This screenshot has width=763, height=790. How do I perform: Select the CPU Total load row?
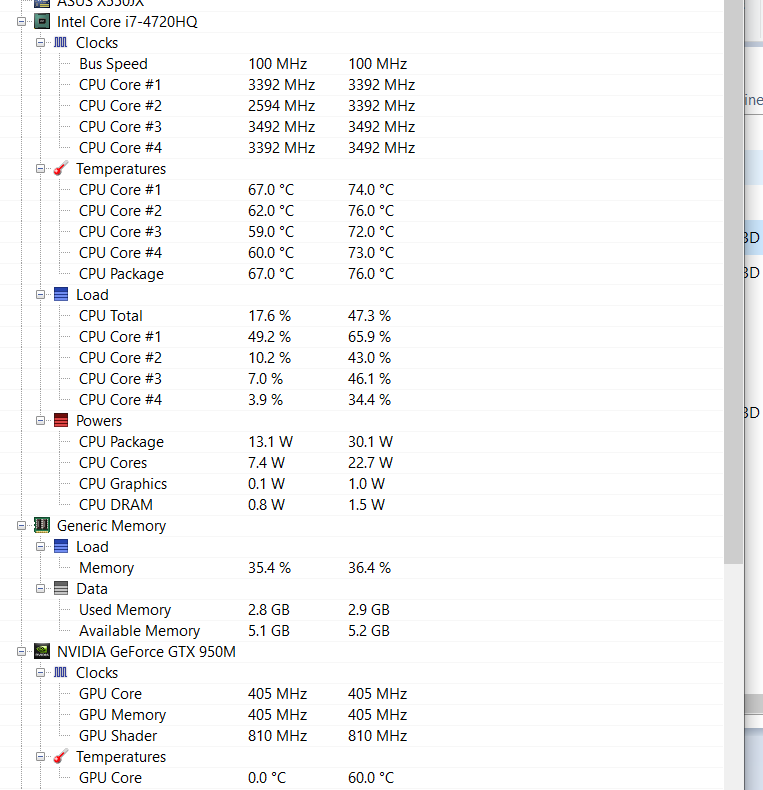[x=362, y=316]
